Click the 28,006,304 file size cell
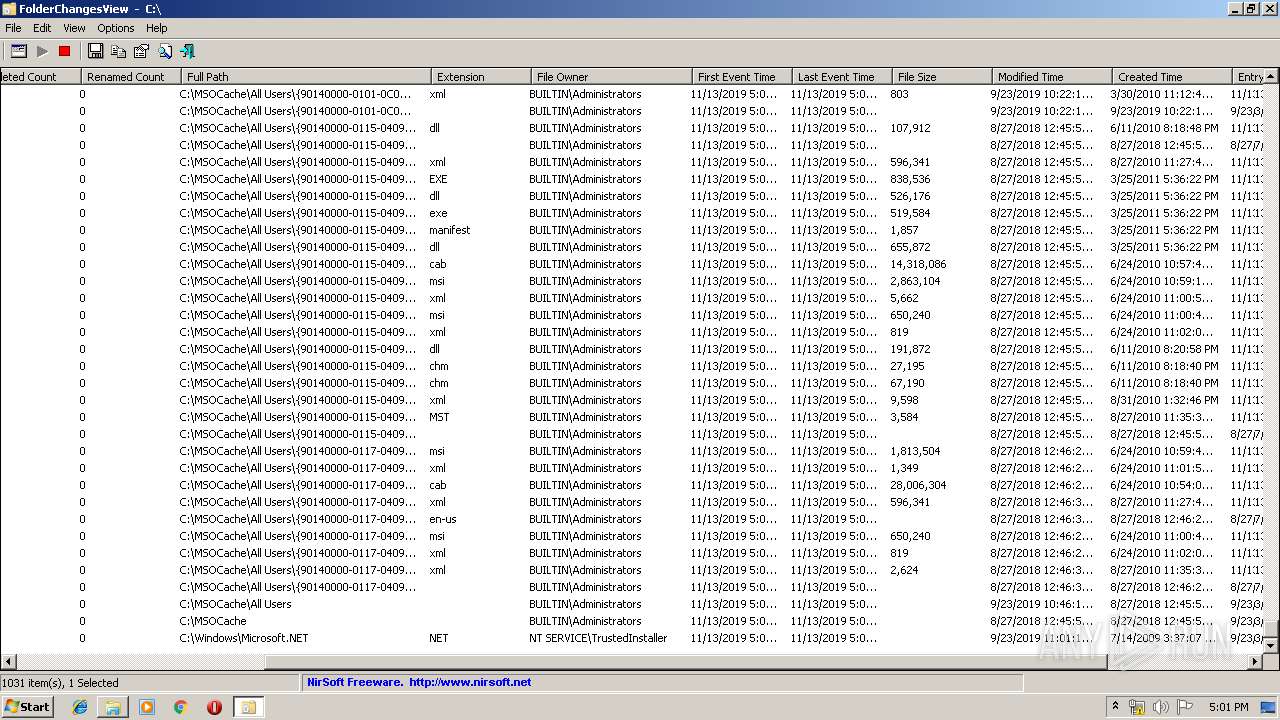Viewport: 1280px width, 720px height. pos(918,485)
